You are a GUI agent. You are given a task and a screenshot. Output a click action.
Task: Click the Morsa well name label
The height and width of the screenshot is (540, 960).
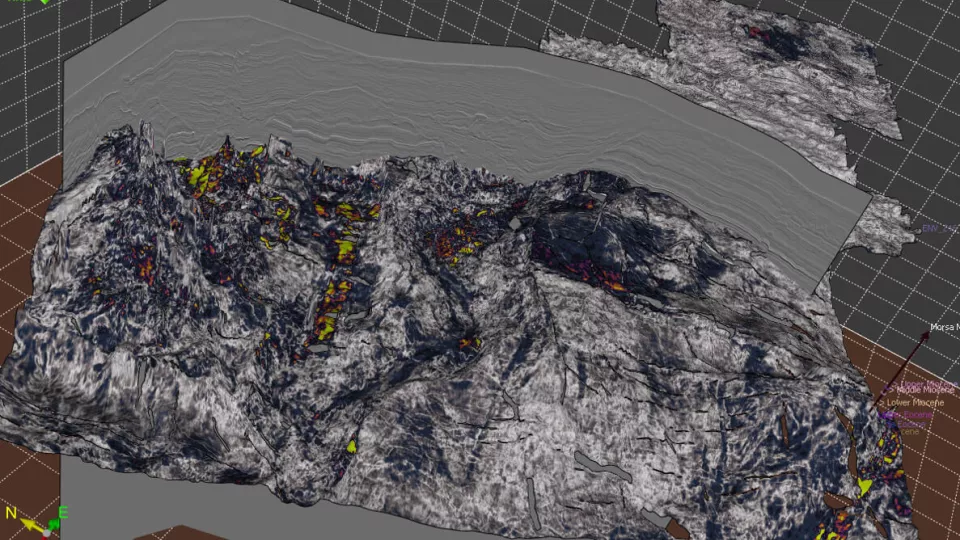[x=944, y=327]
